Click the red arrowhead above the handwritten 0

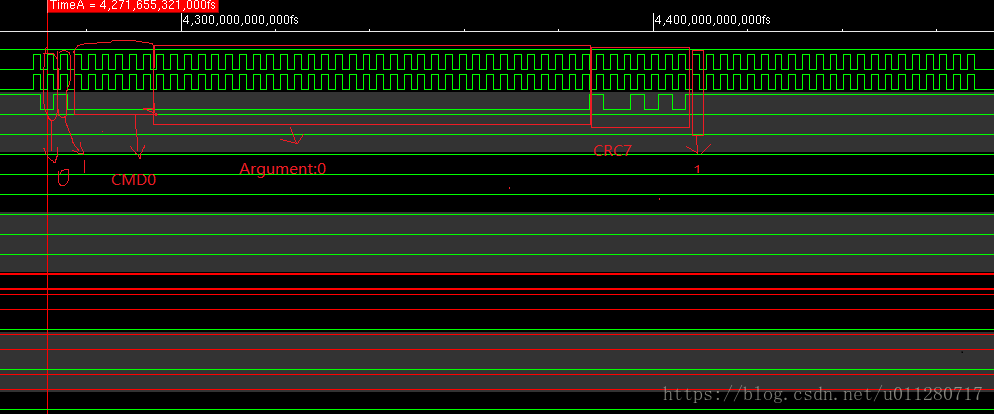coord(54,155)
